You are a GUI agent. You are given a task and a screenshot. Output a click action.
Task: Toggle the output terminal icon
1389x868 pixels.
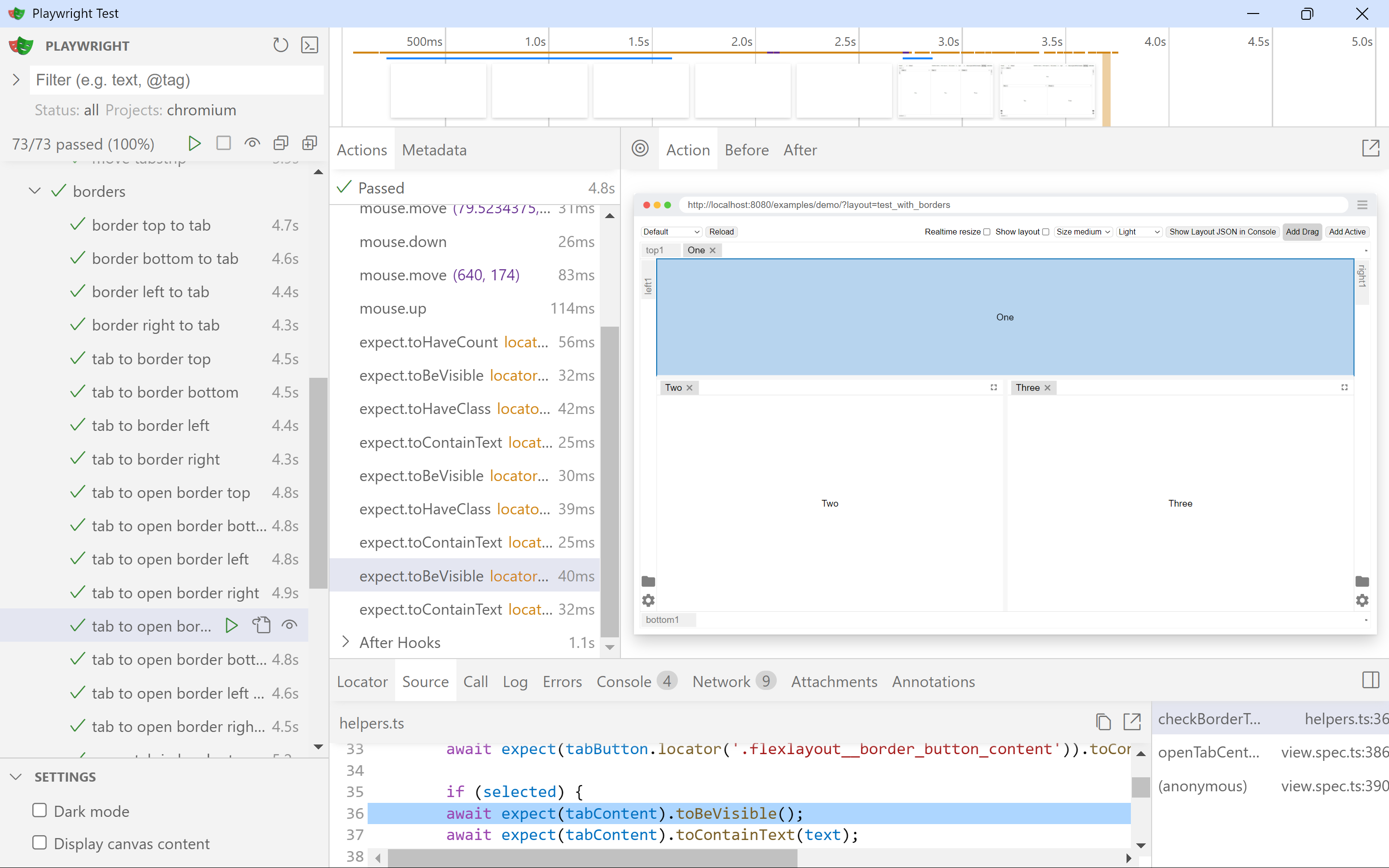click(310, 45)
